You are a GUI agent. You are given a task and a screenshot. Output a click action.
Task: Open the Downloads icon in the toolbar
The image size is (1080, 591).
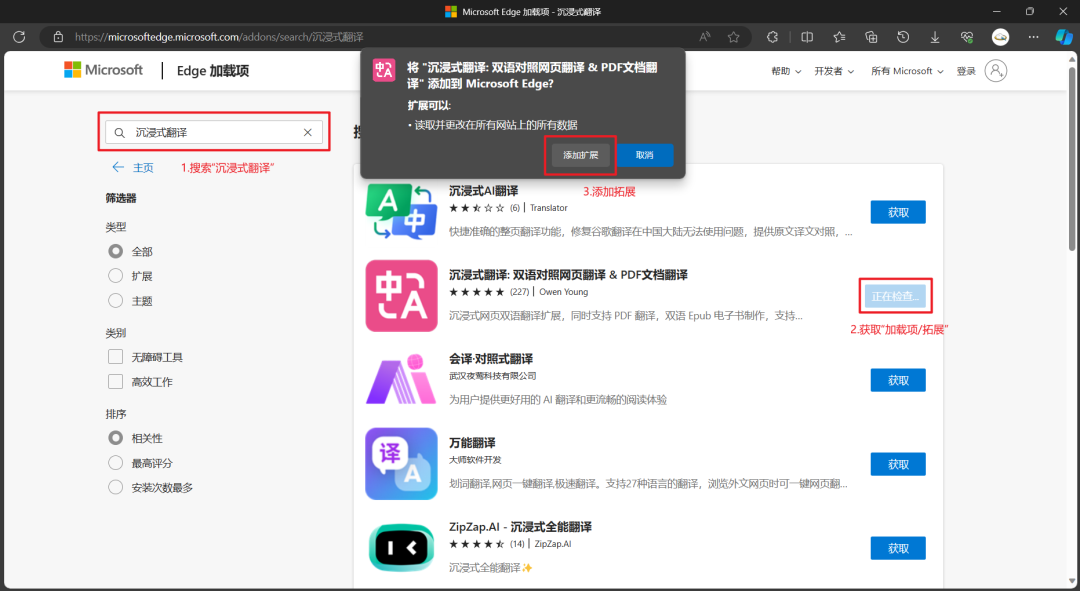pos(935,37)
